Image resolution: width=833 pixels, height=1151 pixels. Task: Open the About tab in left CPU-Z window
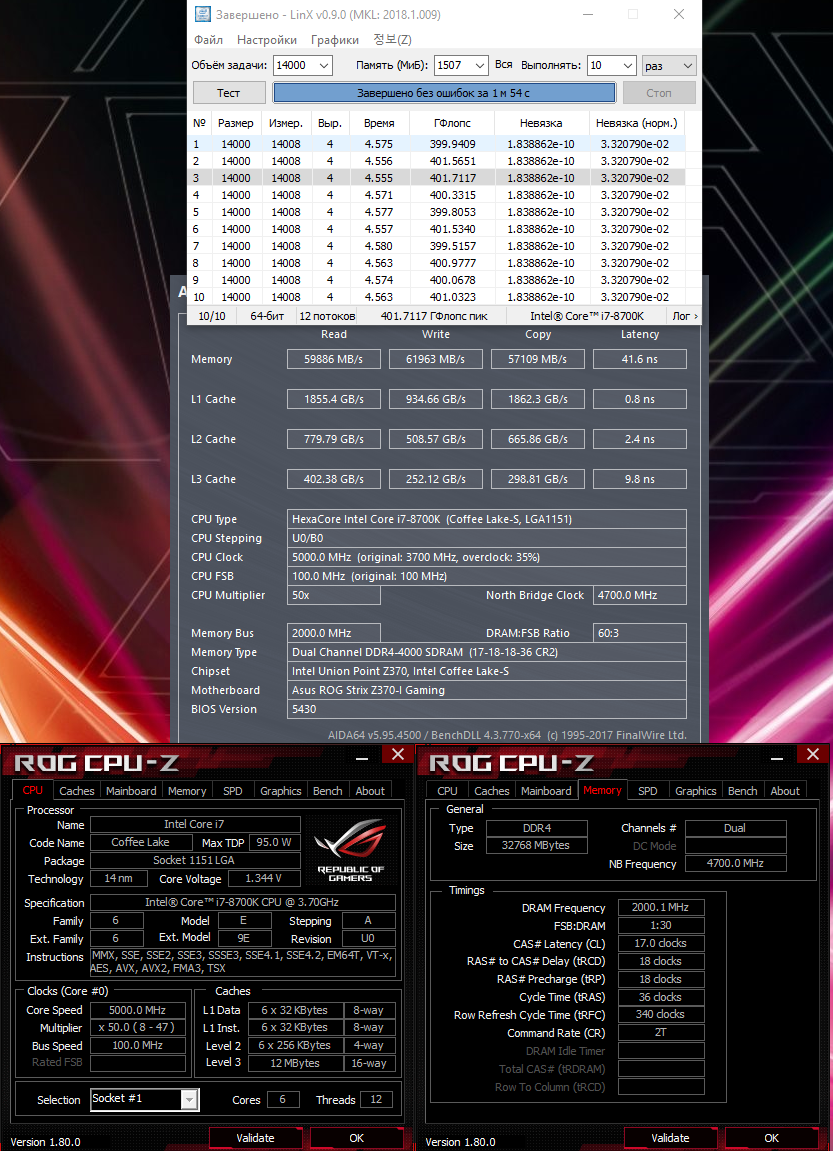(370, 791)
